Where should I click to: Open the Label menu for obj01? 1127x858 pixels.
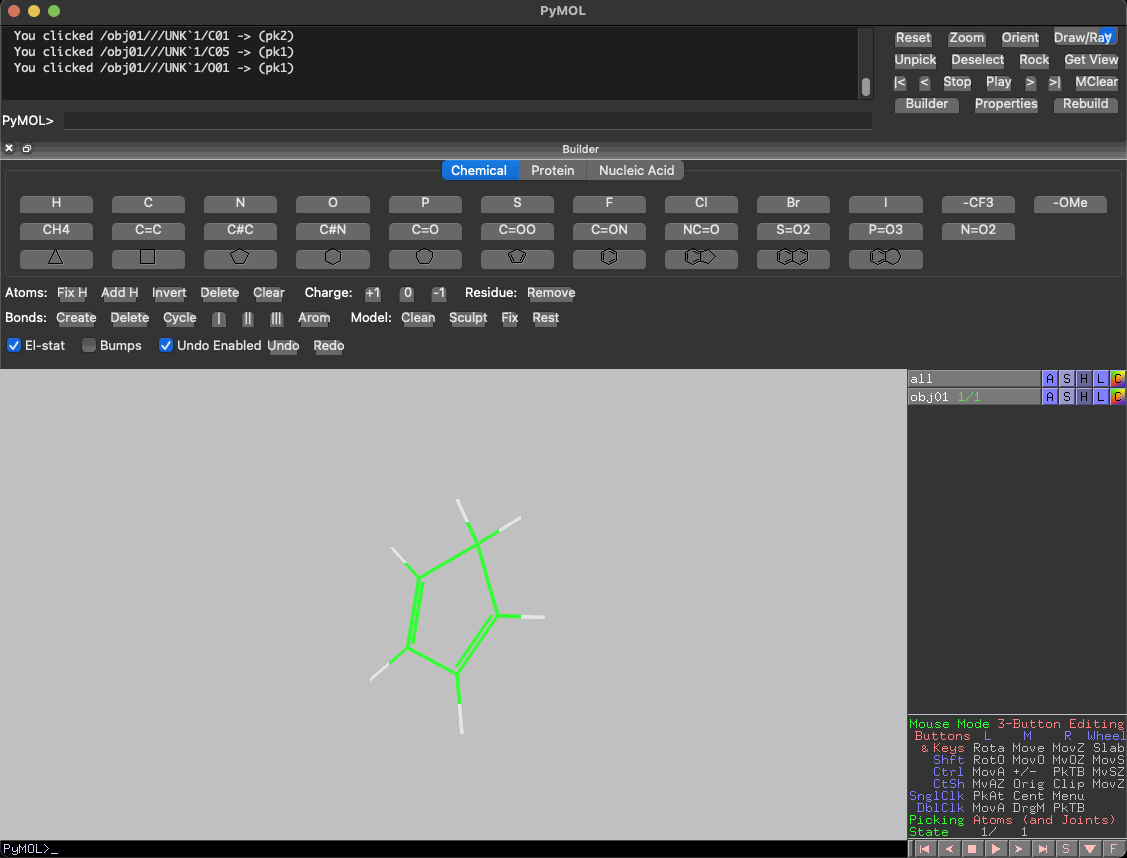(1100, 397)
